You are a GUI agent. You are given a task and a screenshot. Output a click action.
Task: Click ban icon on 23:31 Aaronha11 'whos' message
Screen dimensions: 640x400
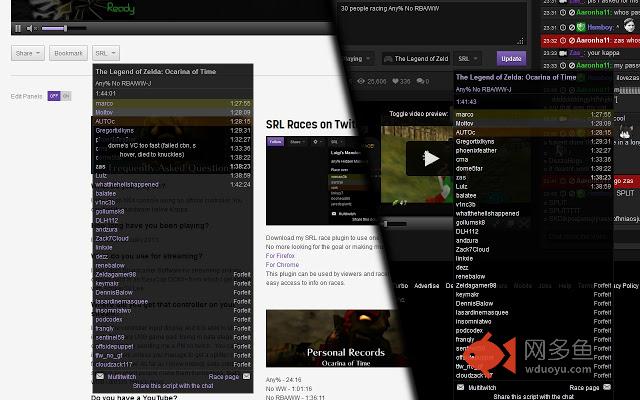pyautogui.click(x=572, y=12)
